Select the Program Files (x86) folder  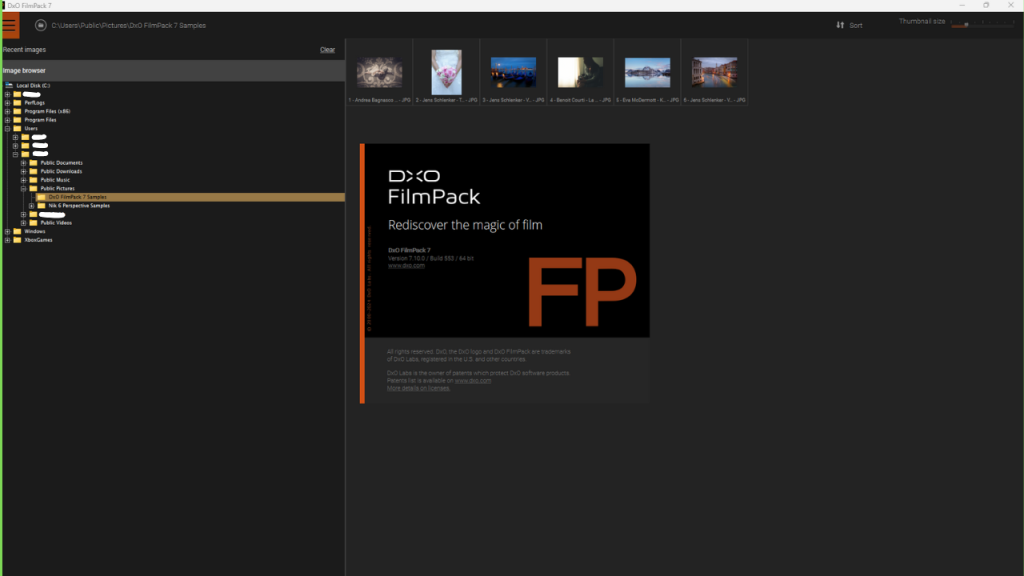pos(47,112)
